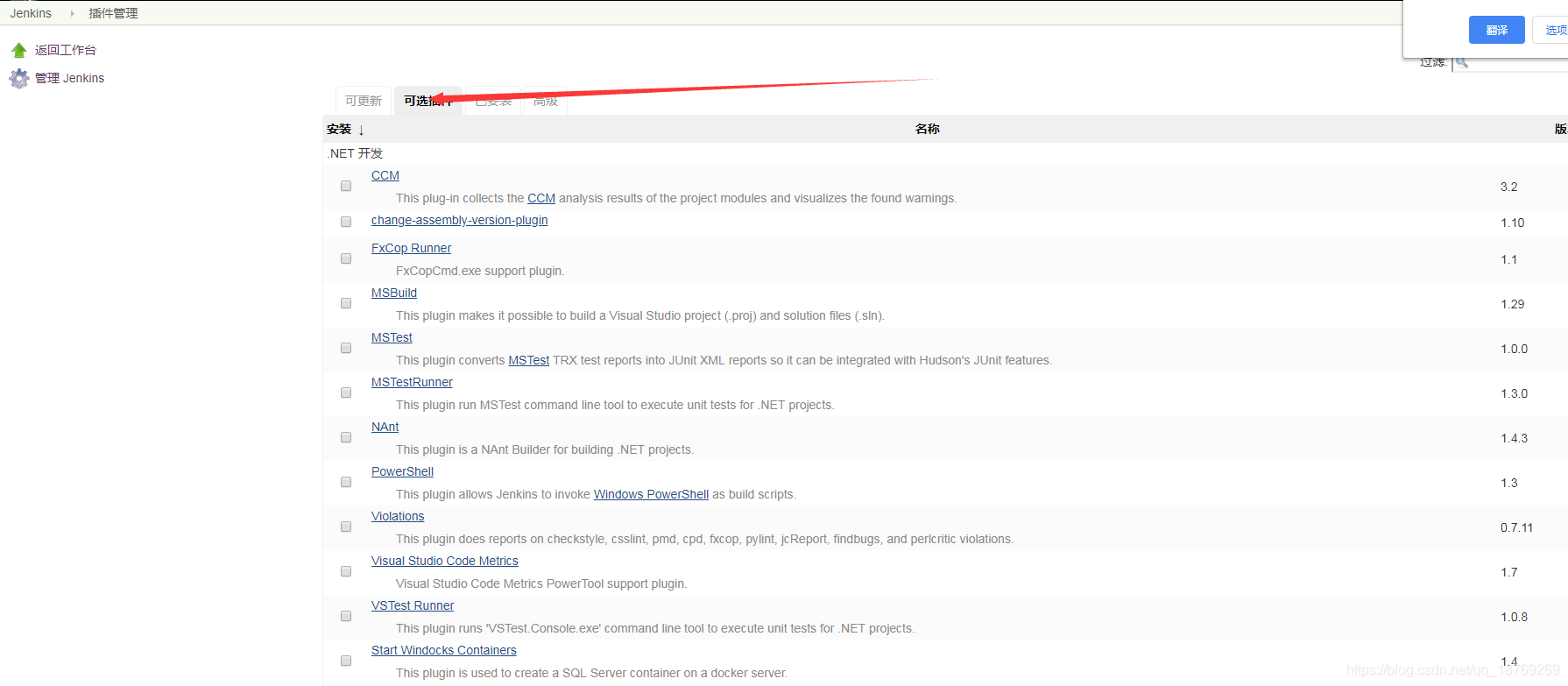The image size is (1568, 686).
Task: Tick the NAnt plugin checkbox
Action: [346, 437]
